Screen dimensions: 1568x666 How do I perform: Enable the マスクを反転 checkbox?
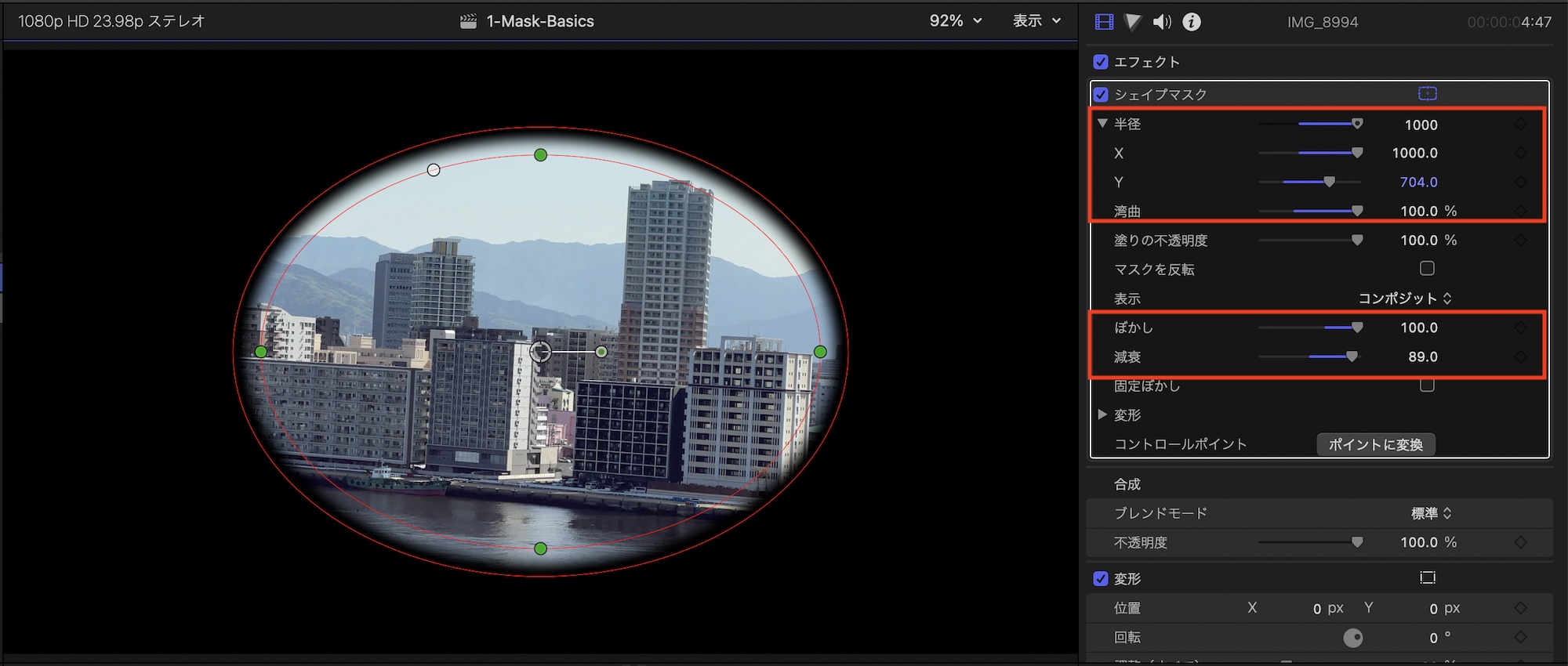1427,269
